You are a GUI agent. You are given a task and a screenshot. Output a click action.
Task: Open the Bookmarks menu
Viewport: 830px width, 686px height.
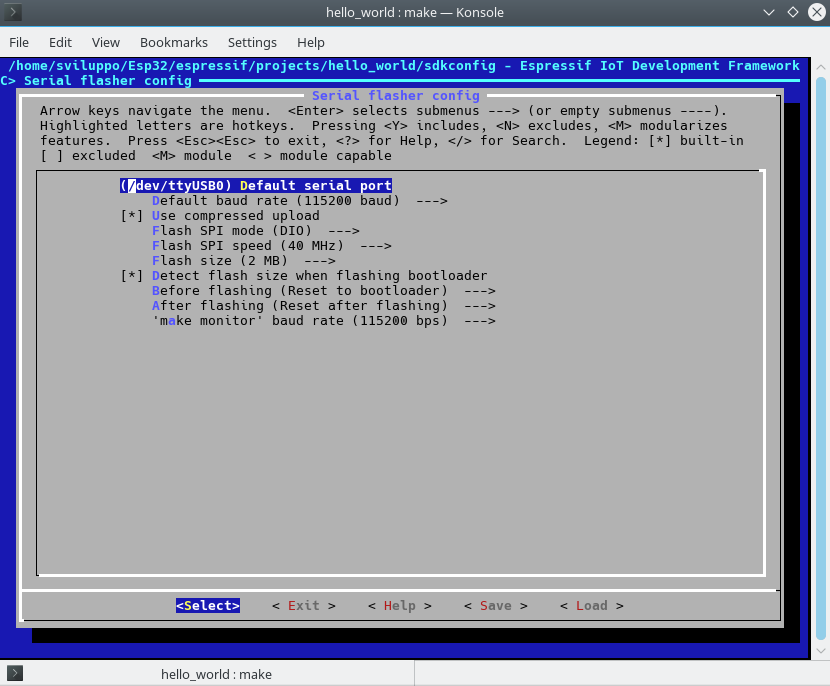click(x=173, y=42)
